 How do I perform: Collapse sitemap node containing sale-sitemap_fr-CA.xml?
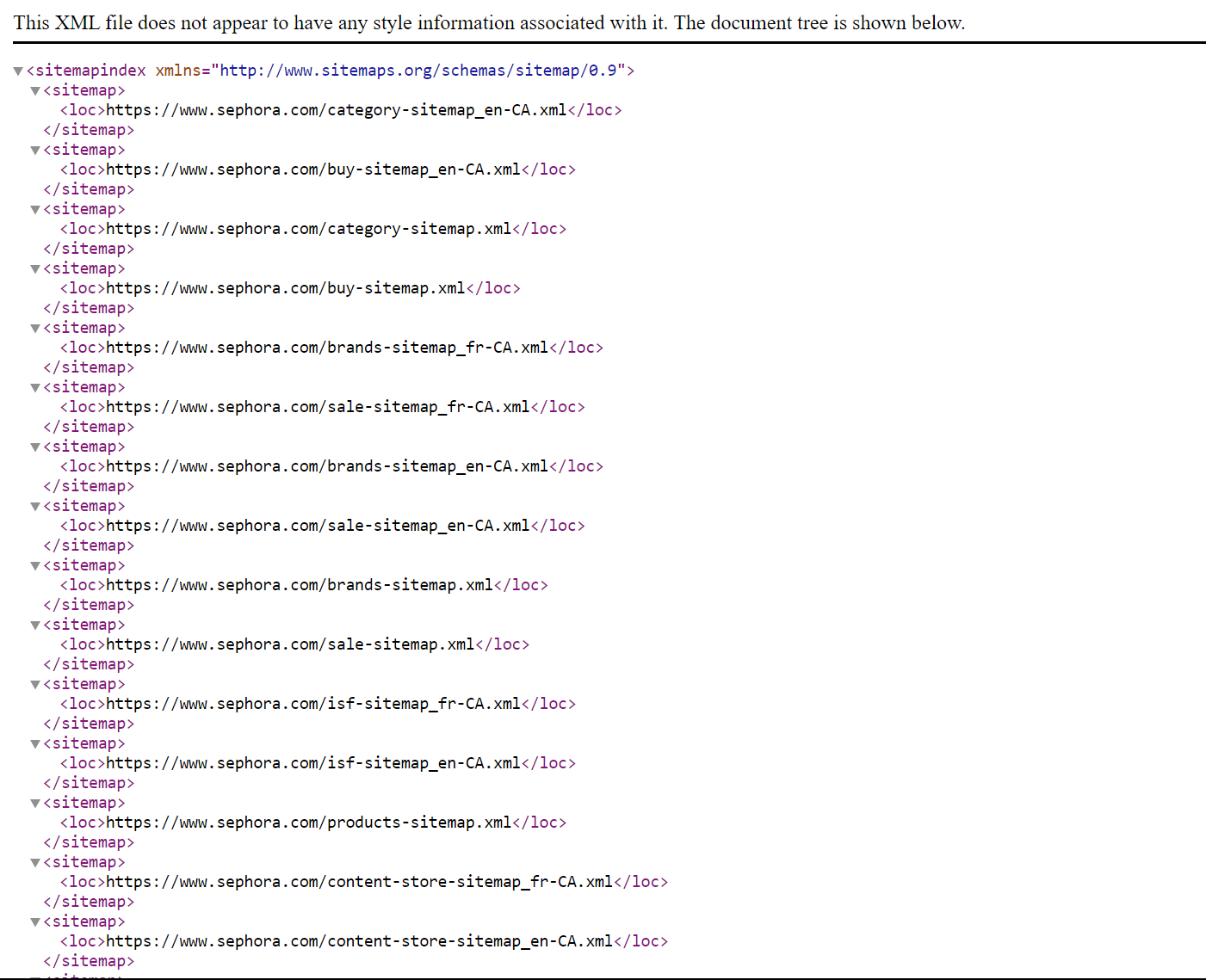(x=35, y=388)
